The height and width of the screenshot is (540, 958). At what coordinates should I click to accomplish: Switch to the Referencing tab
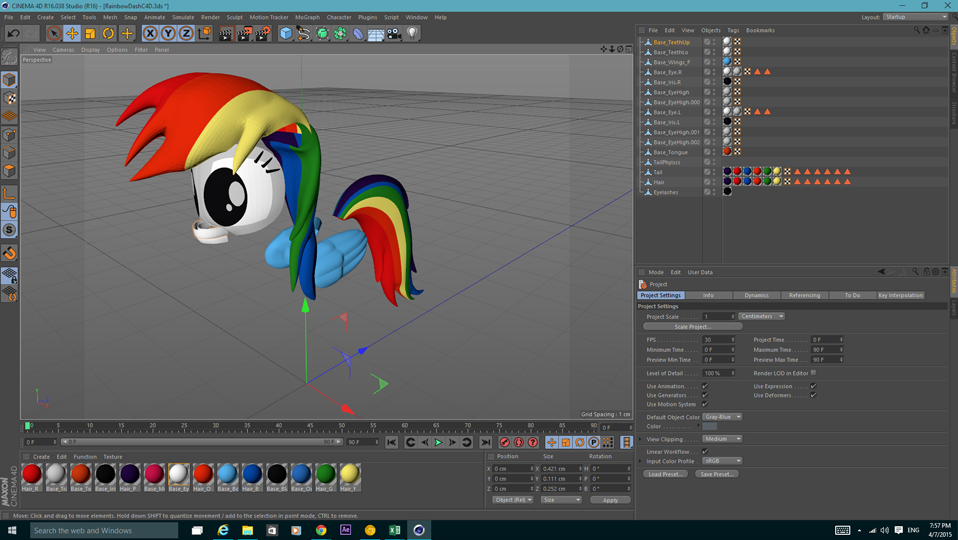pos(804,295)
